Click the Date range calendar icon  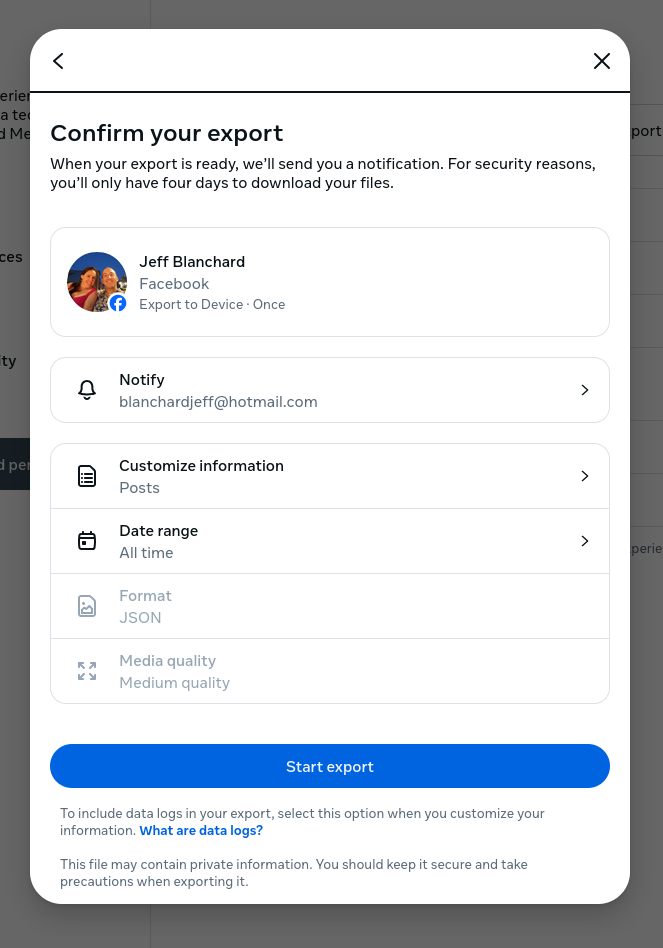(87, 541)
